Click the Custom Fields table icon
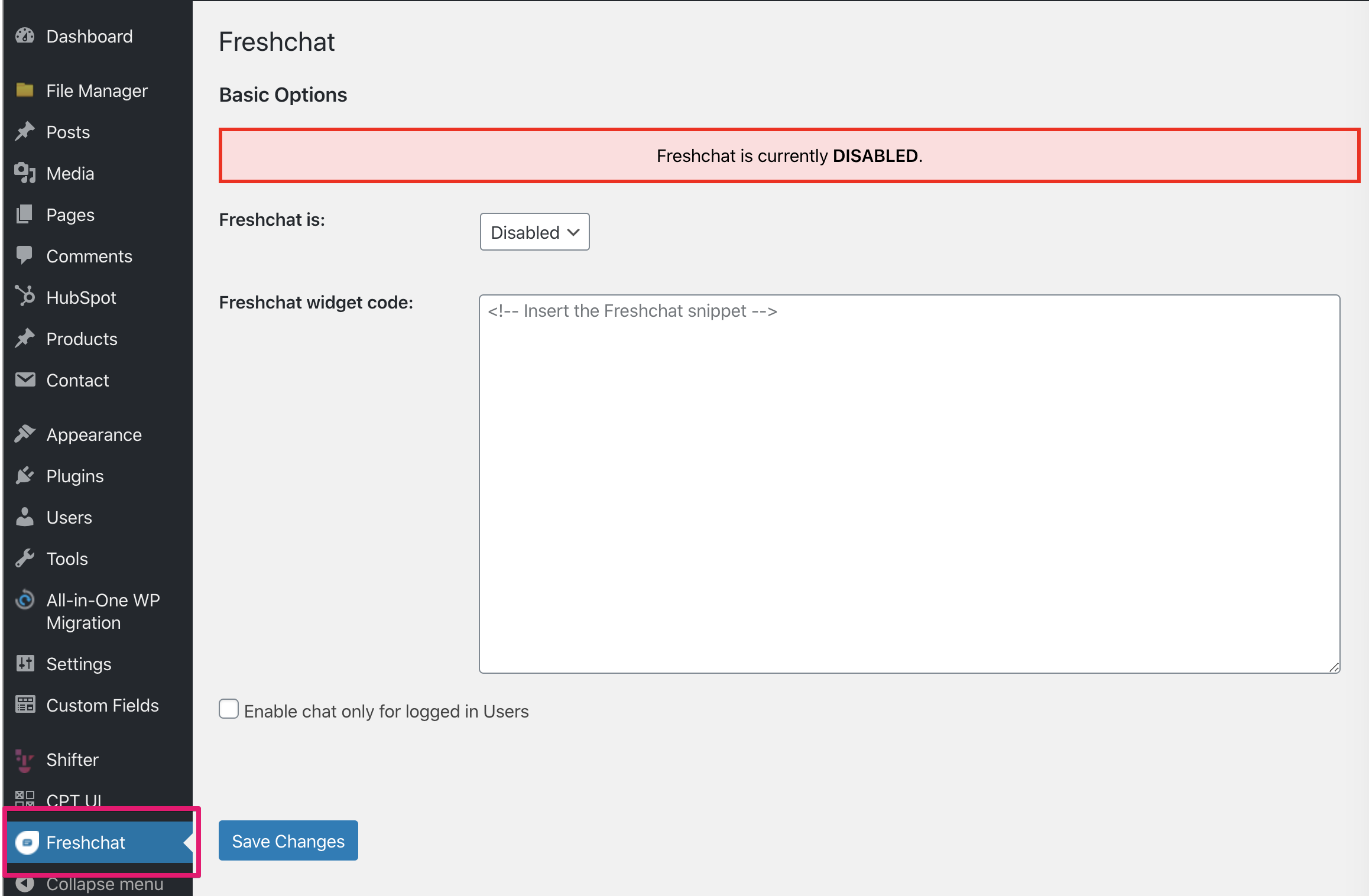 tap(25, 705)
